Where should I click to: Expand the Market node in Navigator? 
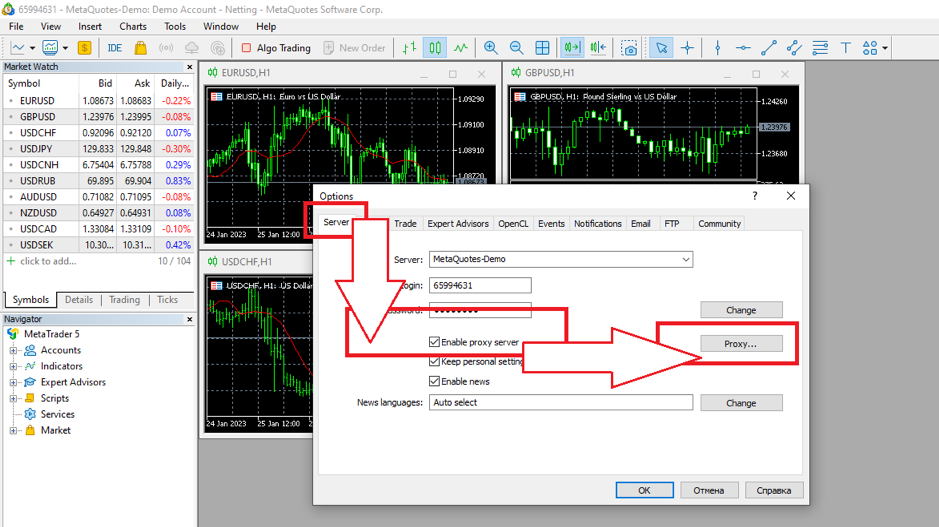coord(13,431)
